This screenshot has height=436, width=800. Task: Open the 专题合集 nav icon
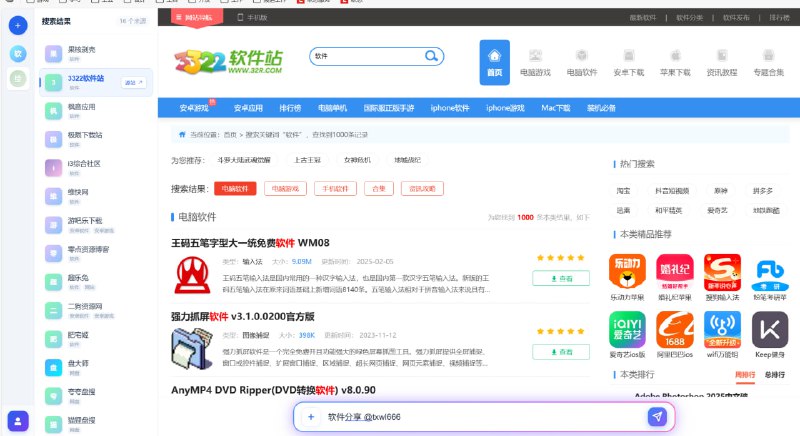coord(768,63)
